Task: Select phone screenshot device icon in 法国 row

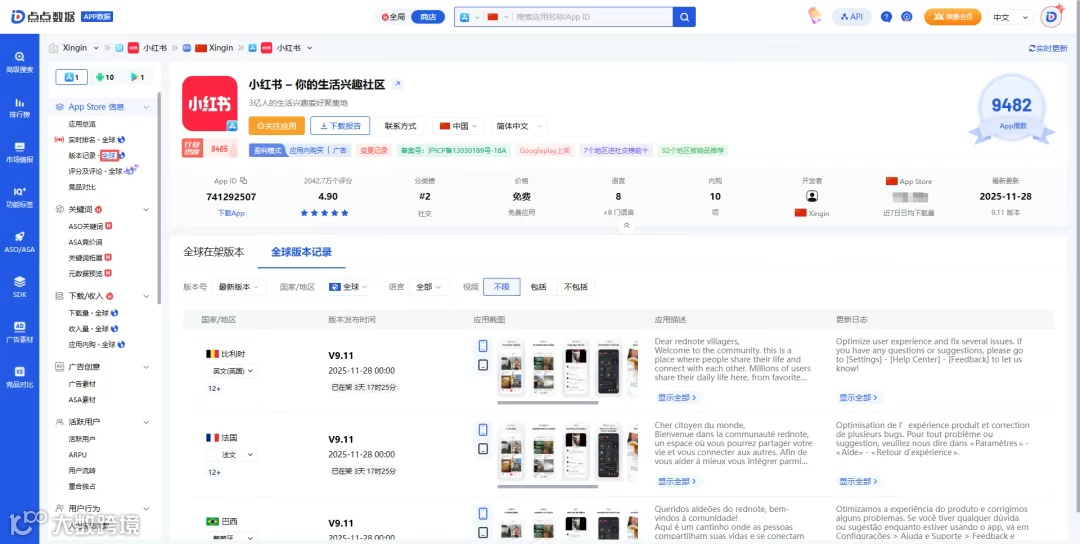Action: (x=483, y=430)
